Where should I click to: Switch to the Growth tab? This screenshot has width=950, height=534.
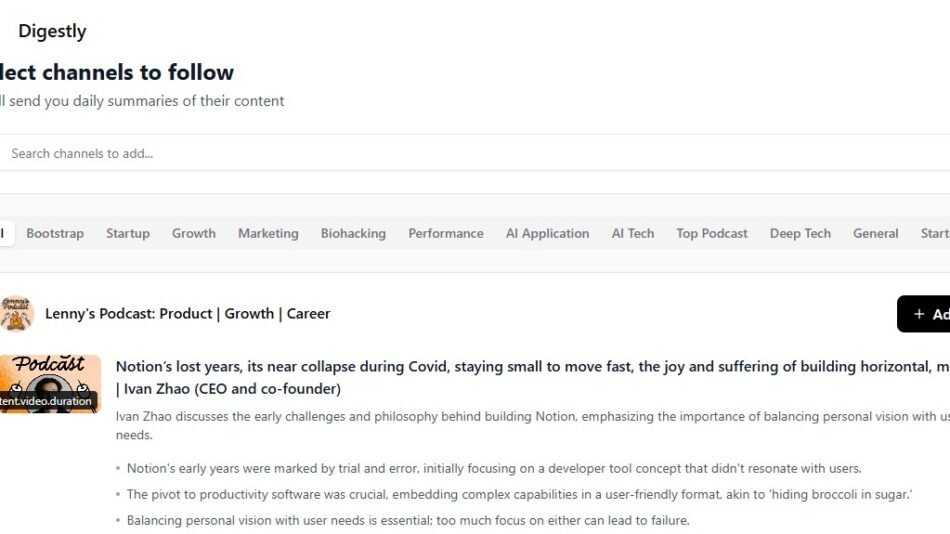[194, 233]
